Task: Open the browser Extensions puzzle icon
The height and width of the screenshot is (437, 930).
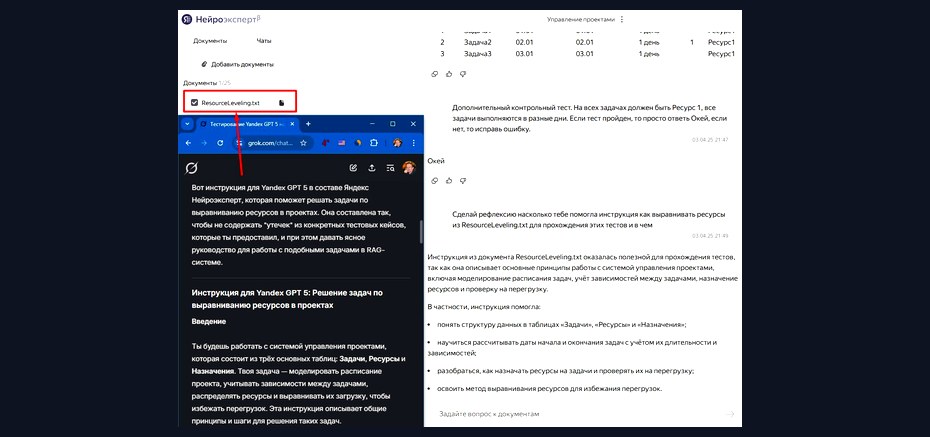Action: [x=374, y=143]
